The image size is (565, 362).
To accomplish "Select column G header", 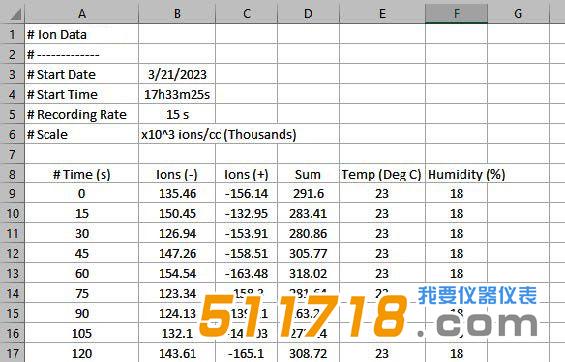I will pos(518,14).
